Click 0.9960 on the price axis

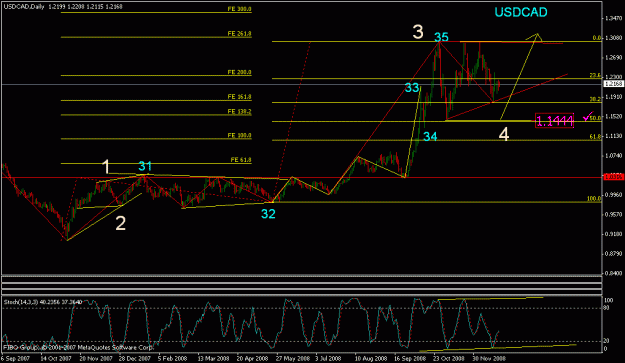point(614,195)
